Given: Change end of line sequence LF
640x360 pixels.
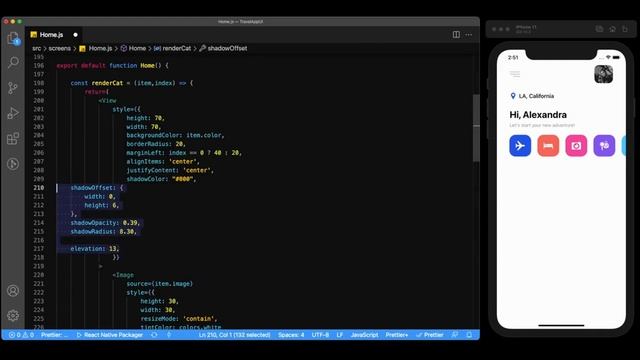Looking at the screenshot, I should [340, 335].
